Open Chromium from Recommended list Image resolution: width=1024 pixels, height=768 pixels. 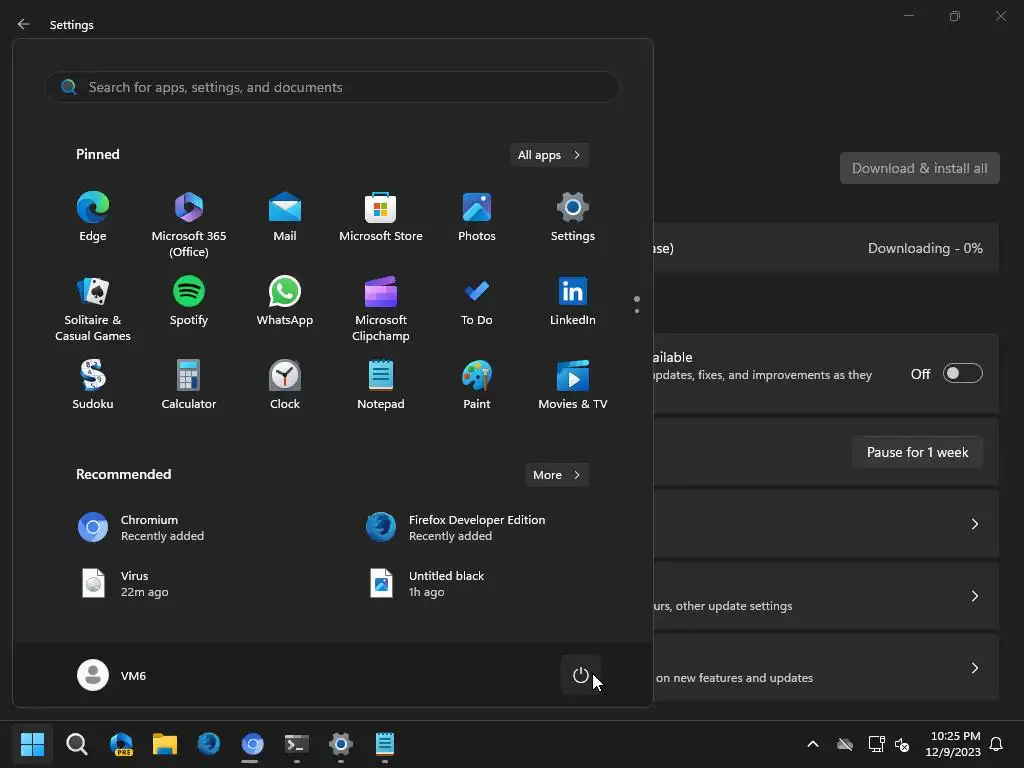(141, 528)
